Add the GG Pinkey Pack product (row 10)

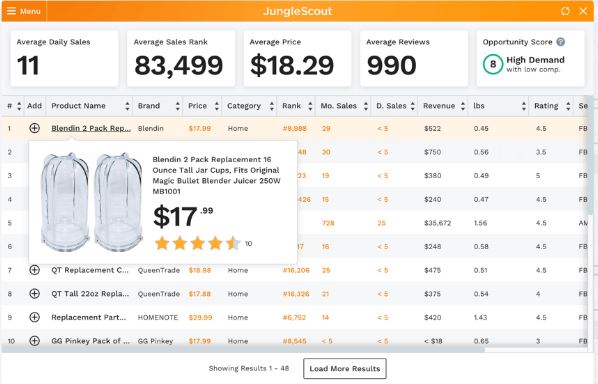click(x=34, y=341)
